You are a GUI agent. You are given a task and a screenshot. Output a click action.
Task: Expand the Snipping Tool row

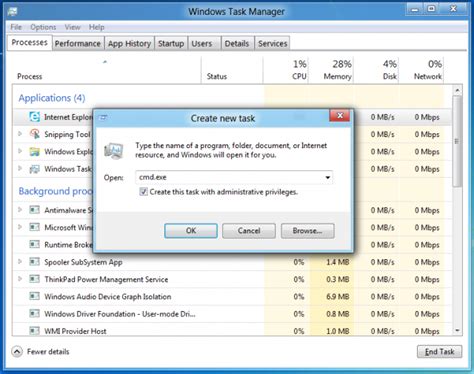pyautogui.click(x=20, y=134)
